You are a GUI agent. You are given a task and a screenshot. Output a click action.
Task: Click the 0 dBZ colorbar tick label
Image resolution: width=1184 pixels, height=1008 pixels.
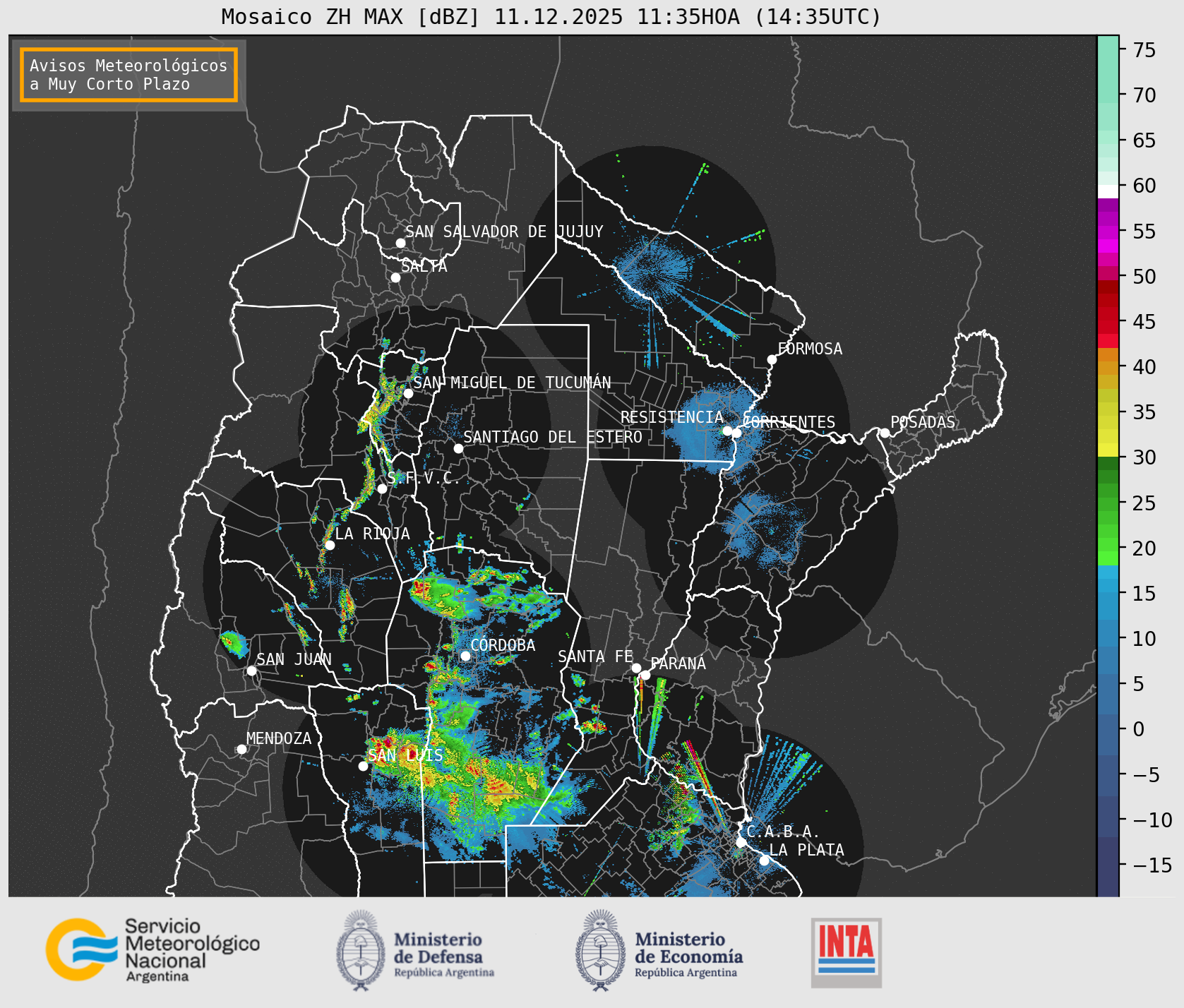(1138, 729)
